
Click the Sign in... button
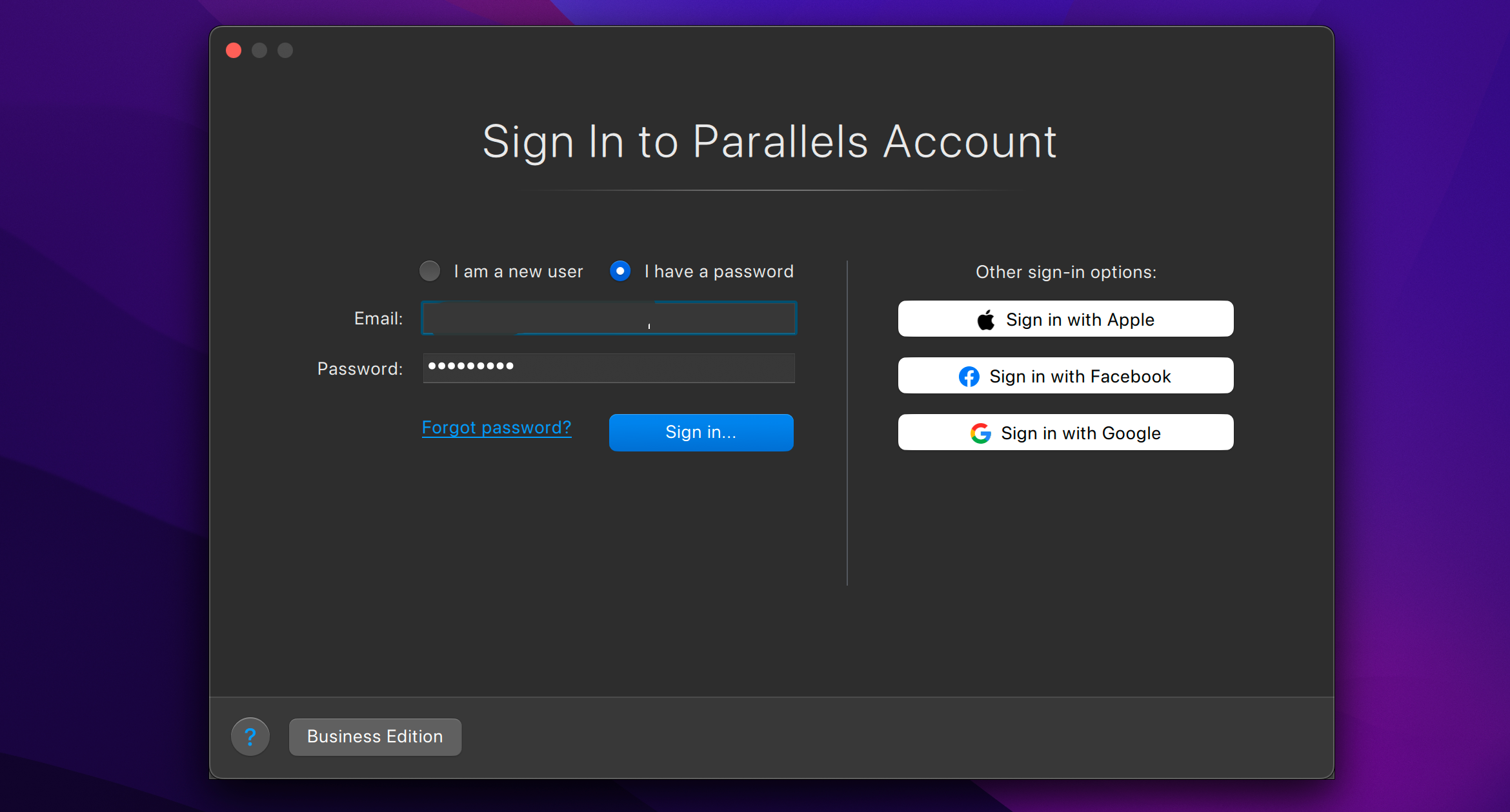click(x=700, y=432)
